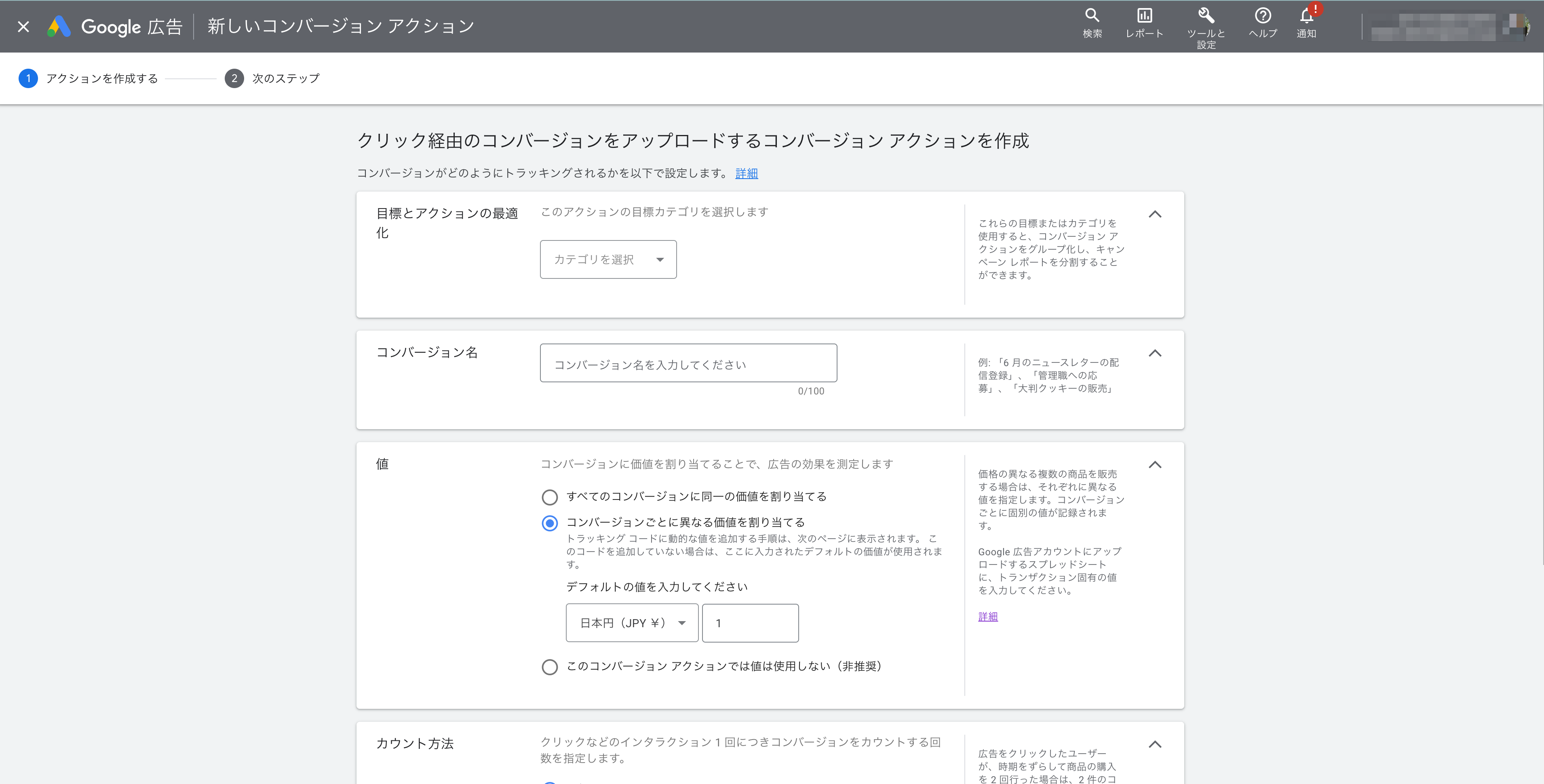The height and width of the screenshot is (784, 1544).
Task: Click the 目標とアクションの最適化 heading
Action: (x=447, y=223)
